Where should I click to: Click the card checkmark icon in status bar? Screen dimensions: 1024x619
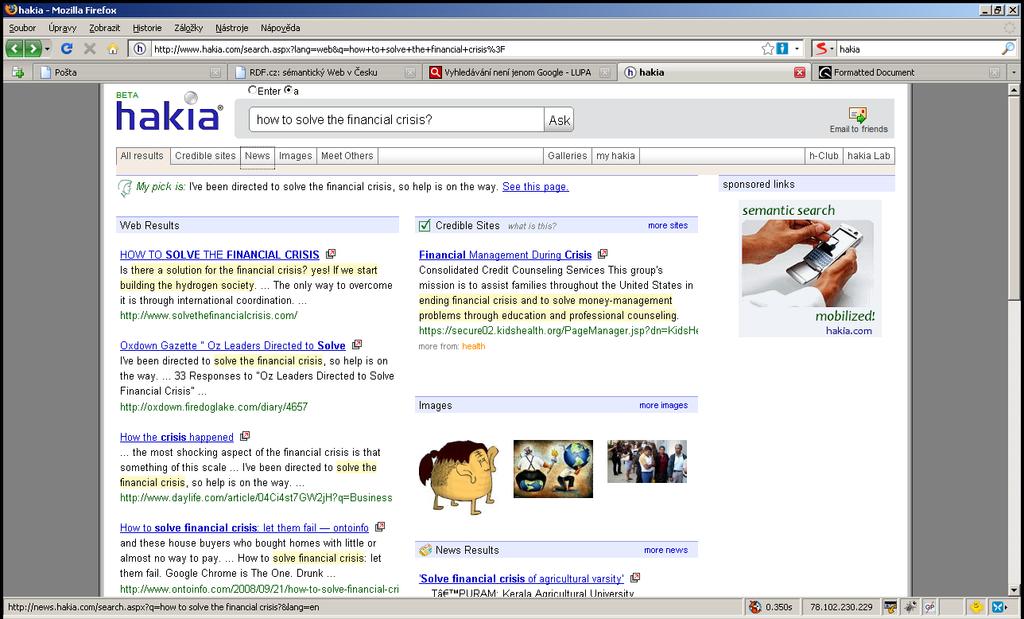(x=889, y=607)
